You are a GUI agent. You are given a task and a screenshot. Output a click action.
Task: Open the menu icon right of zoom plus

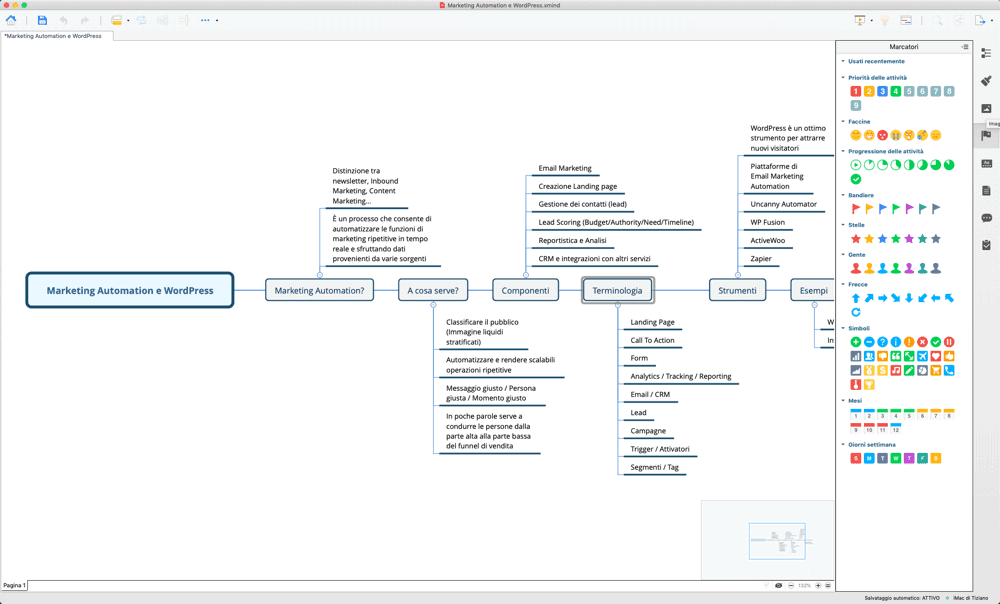coord(828,586)
